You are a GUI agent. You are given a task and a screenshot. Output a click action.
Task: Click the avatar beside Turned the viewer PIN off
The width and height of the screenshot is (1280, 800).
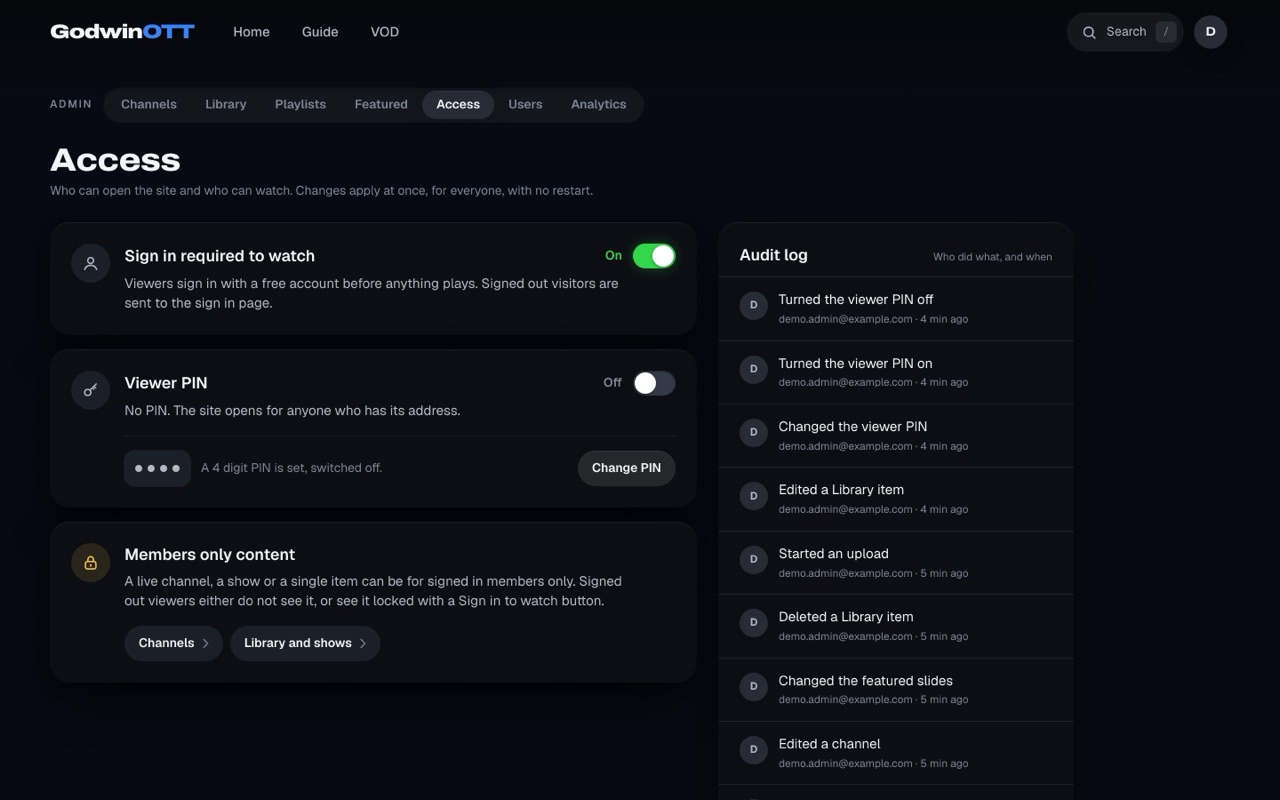(x=753, y=306)
